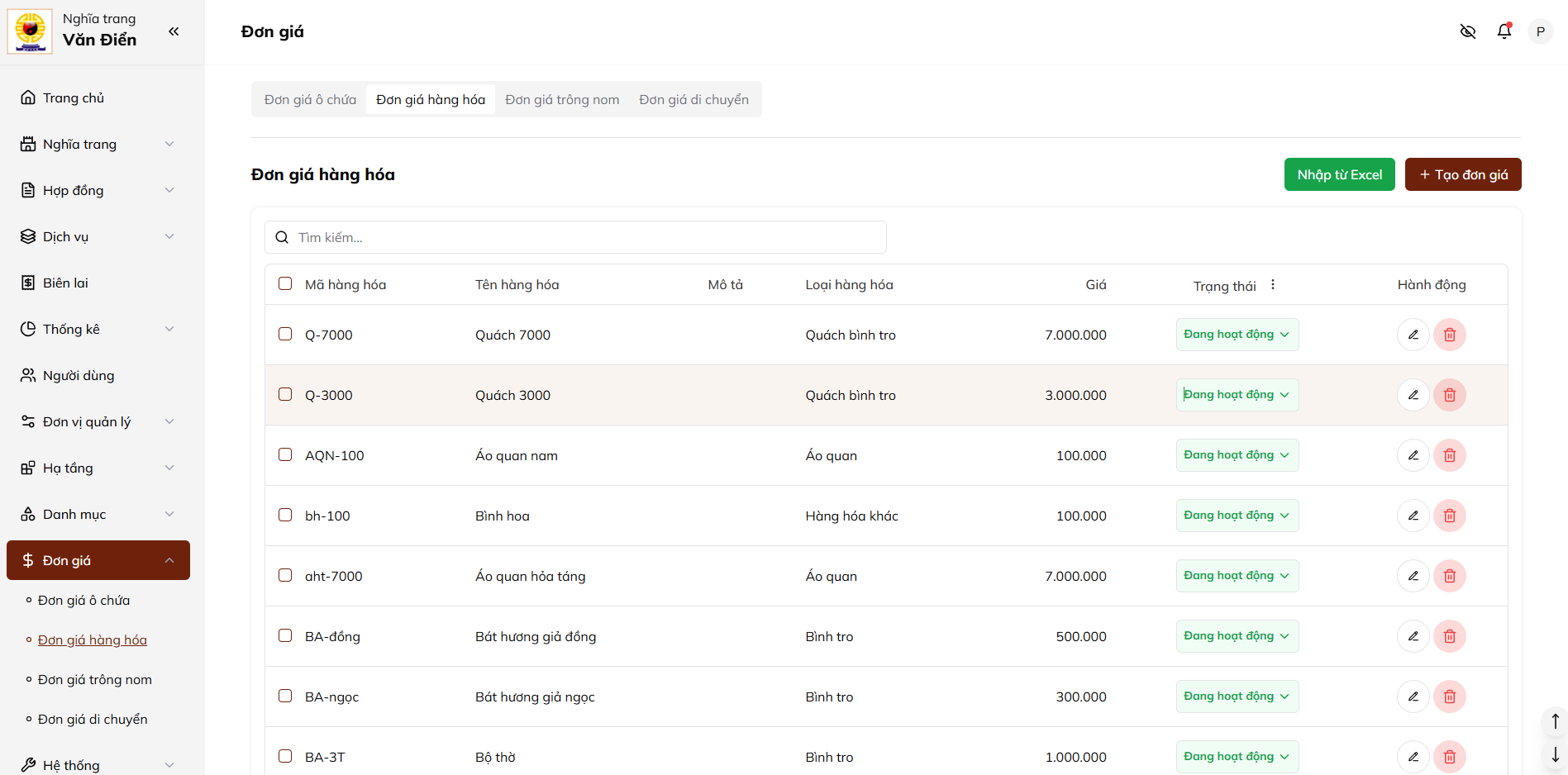Click the Nhập từ Excel button
Image resolution: width=1568 pixels, height=775 pixels.
tap(1339, 174)
